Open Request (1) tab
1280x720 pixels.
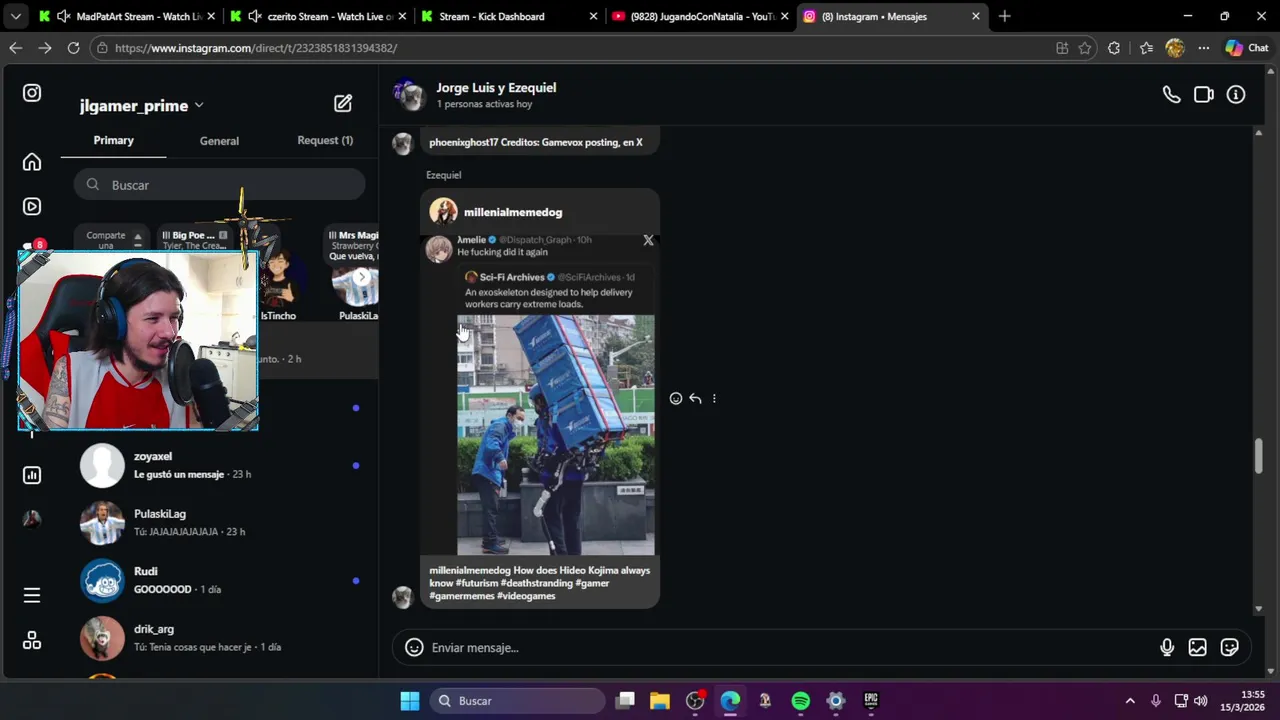pyautogui.click(x=325, y=140)
